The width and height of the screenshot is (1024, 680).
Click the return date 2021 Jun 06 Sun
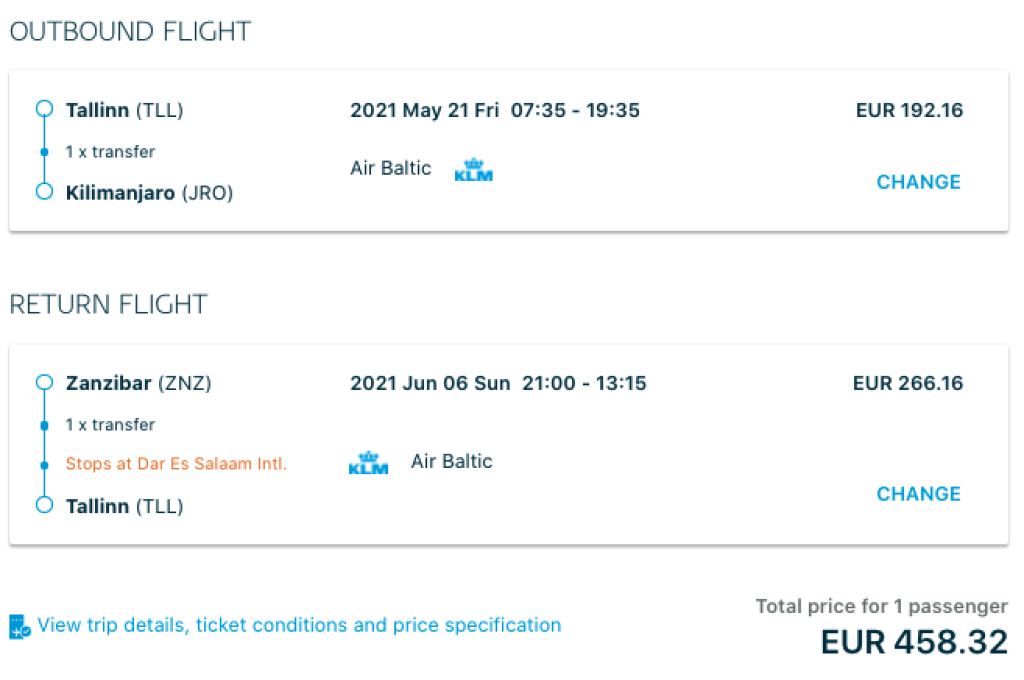(430, 383)
